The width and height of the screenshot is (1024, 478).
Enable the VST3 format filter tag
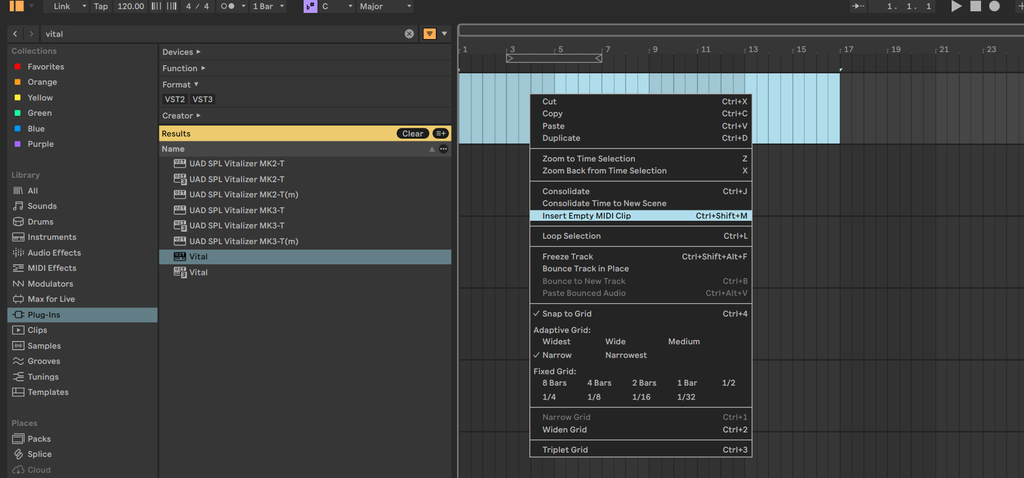(x=202, y=99)
